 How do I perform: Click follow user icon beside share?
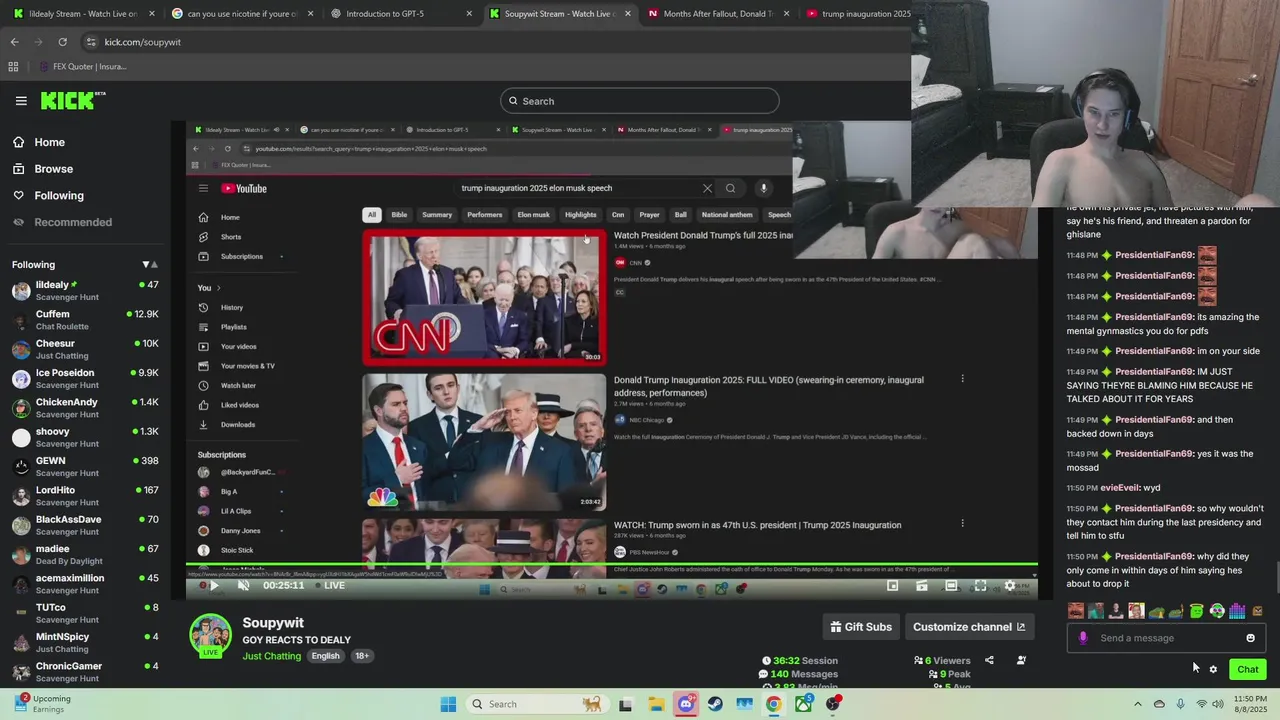coord(1021,660)
